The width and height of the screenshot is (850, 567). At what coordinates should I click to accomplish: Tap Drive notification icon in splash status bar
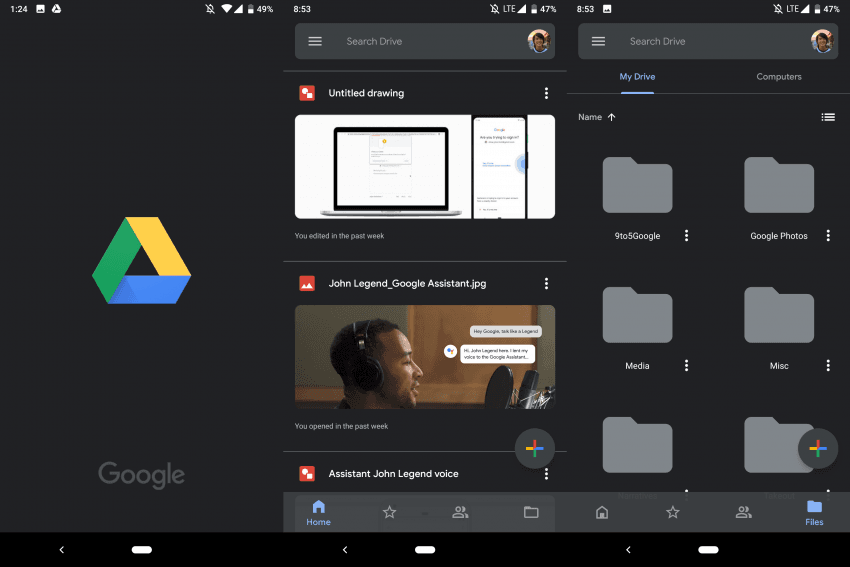tap(56, 9)
